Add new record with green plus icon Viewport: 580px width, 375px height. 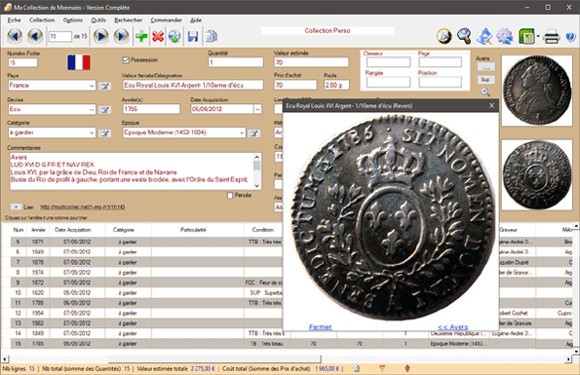[x=141, y=36]
